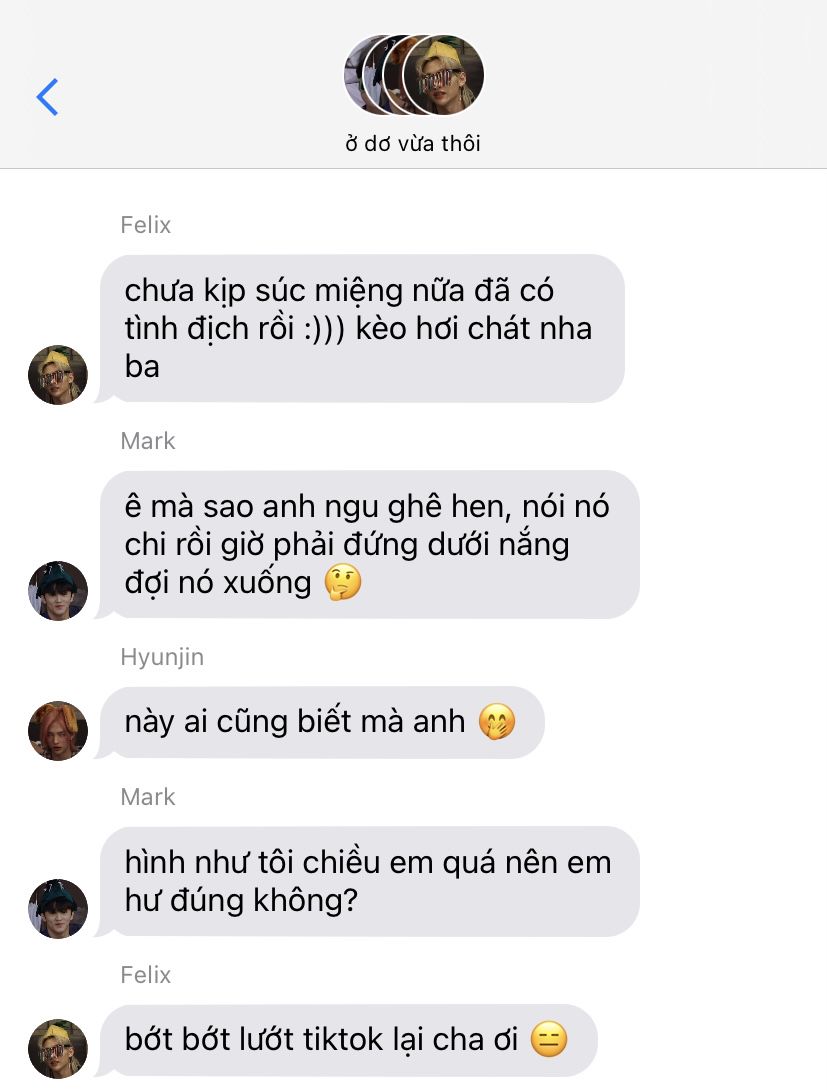This screenshot has width=827, height=1091.
Task: Tap Felix's avatar beside tiktok message
Action: pos(58,1049)
